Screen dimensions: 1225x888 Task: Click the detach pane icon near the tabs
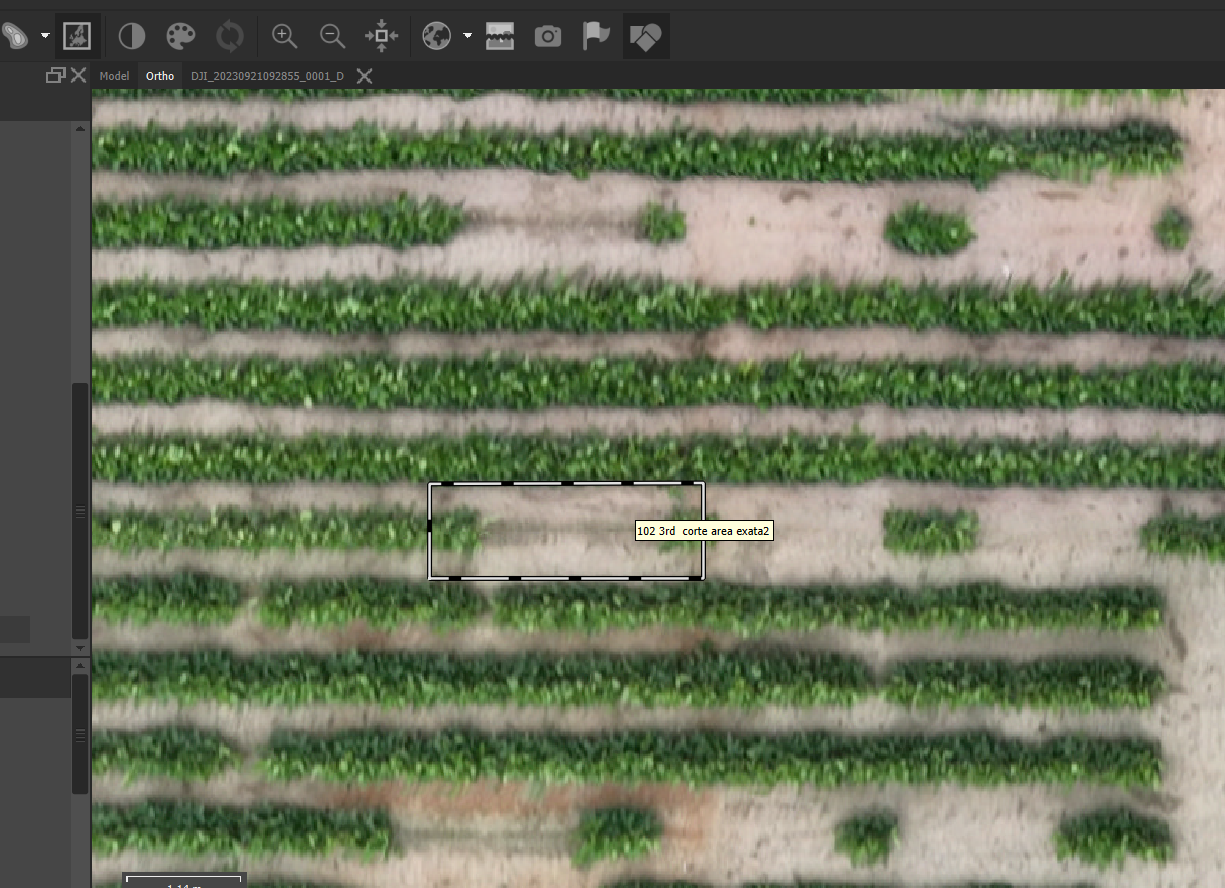pos(57,74)
